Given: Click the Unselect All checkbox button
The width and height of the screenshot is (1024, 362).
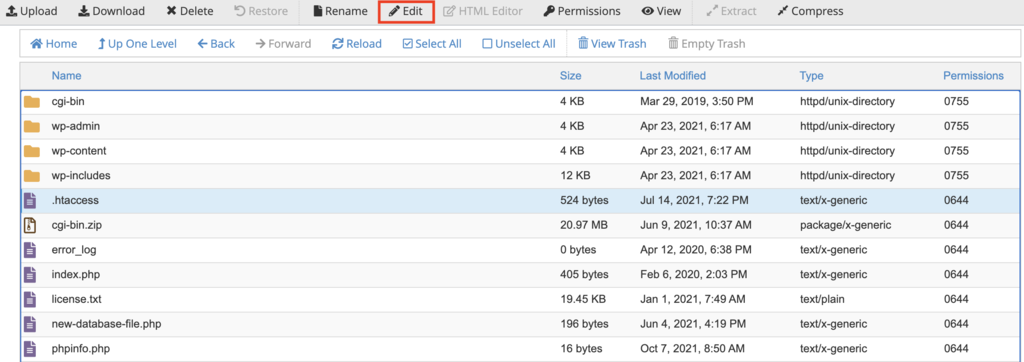Looking at the screenshot, I should click(519, 44).
